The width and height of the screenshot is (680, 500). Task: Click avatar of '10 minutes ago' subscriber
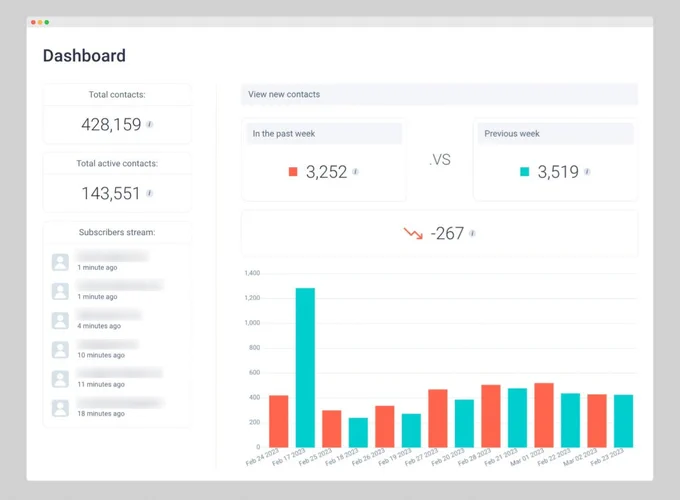pos(60,350)
